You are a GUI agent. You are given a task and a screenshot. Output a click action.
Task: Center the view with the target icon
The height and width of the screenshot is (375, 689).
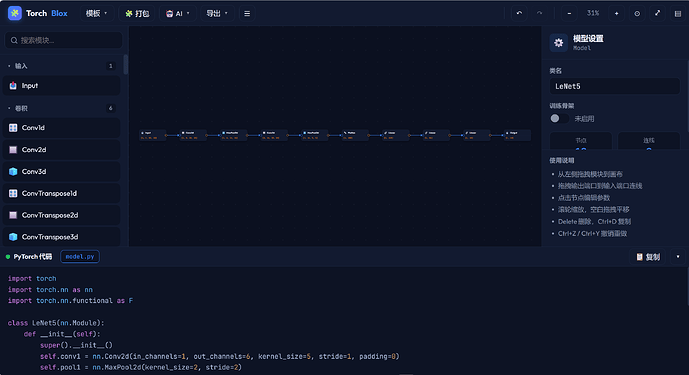point(637,13)
